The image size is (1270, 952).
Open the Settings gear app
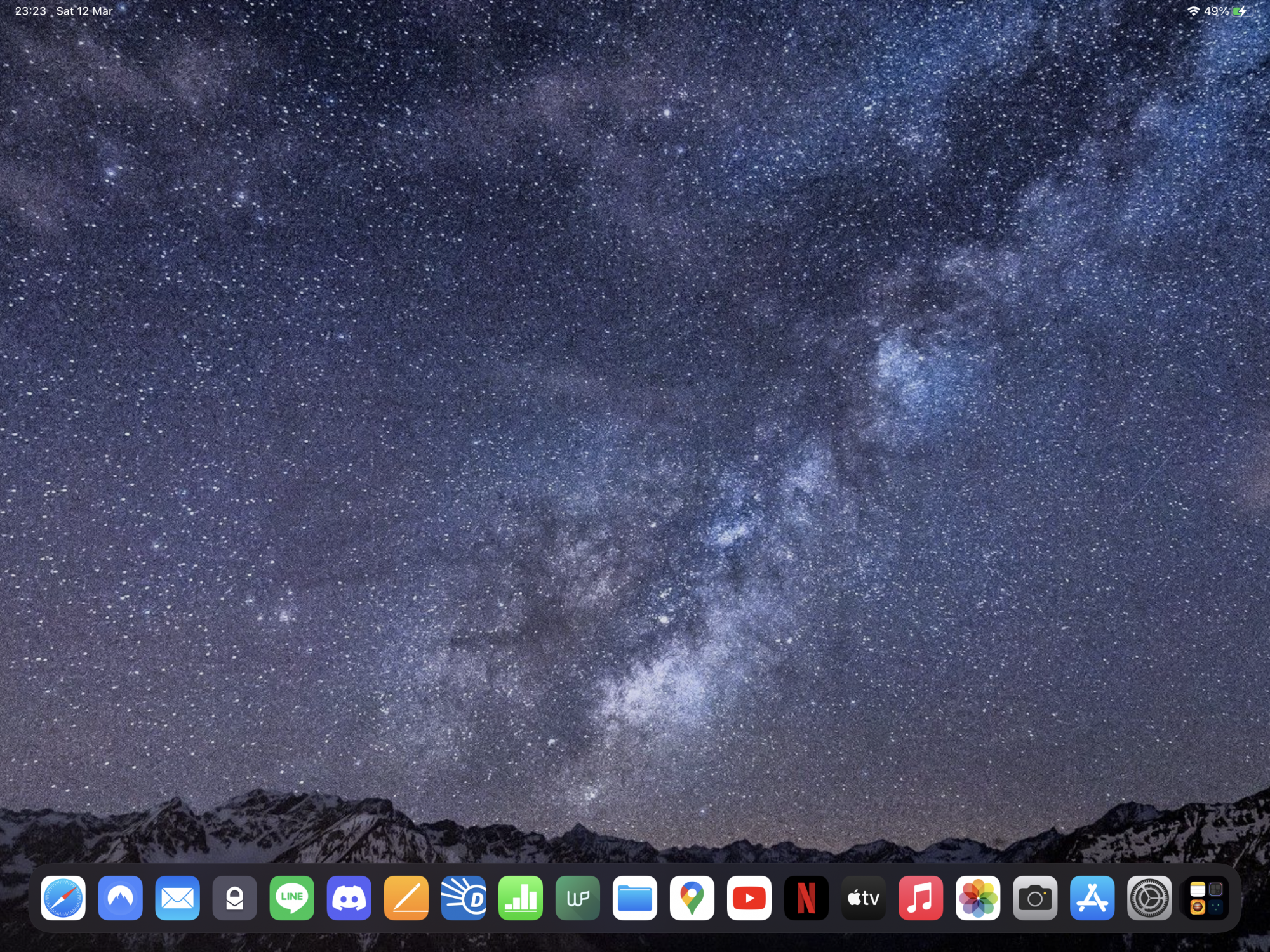(x=1149, y=898)
